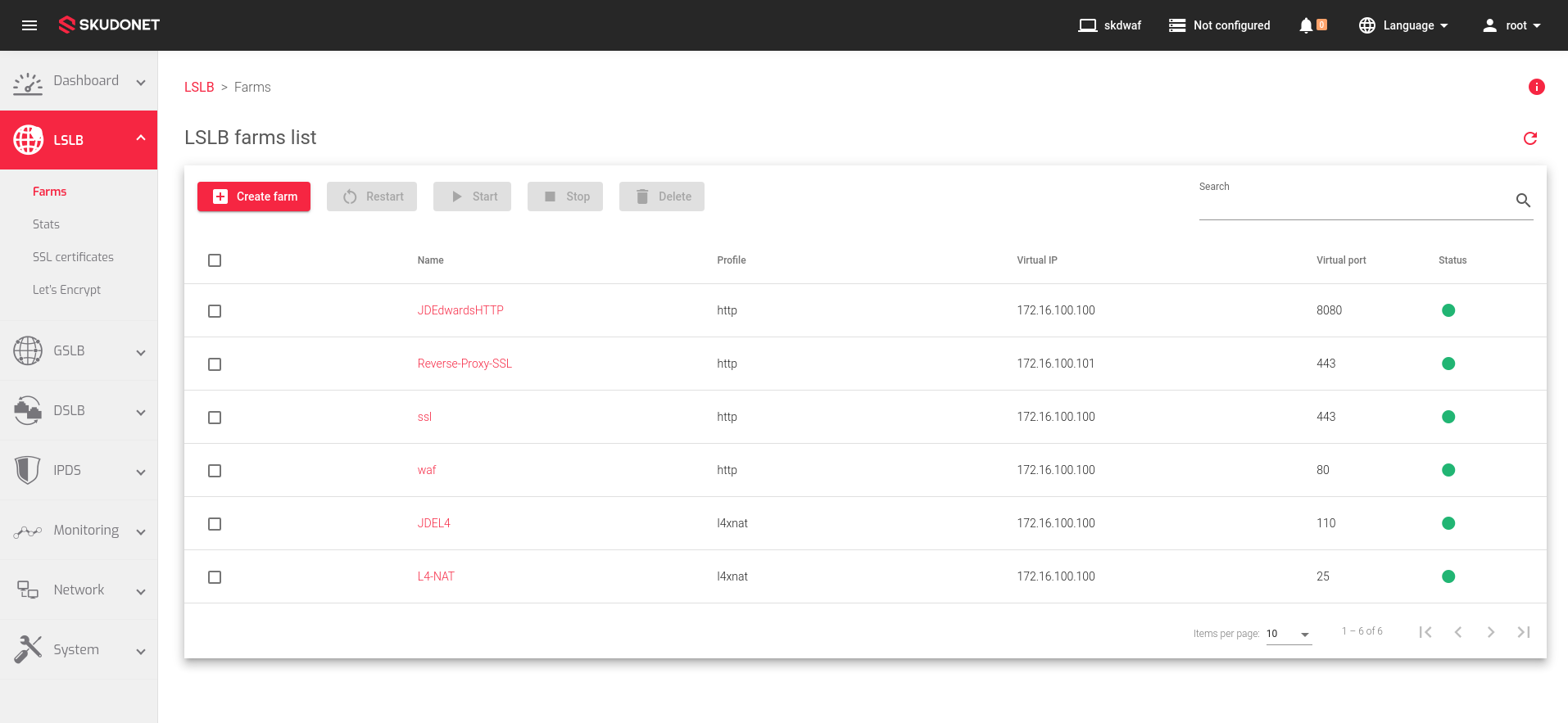Expand the Network menu chevron

point(141,592)
